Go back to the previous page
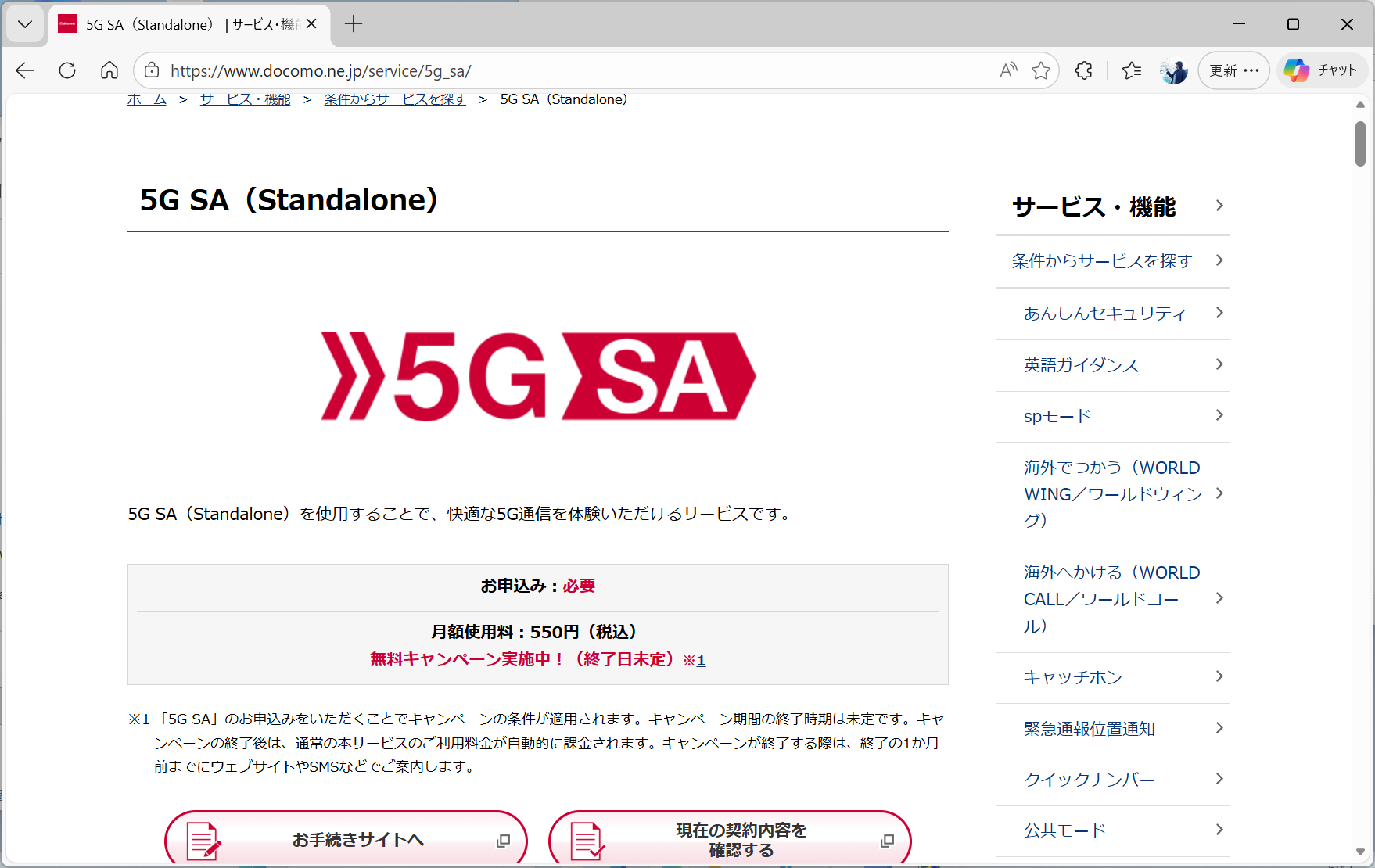The image size is (1375, 868). [25, 70]
